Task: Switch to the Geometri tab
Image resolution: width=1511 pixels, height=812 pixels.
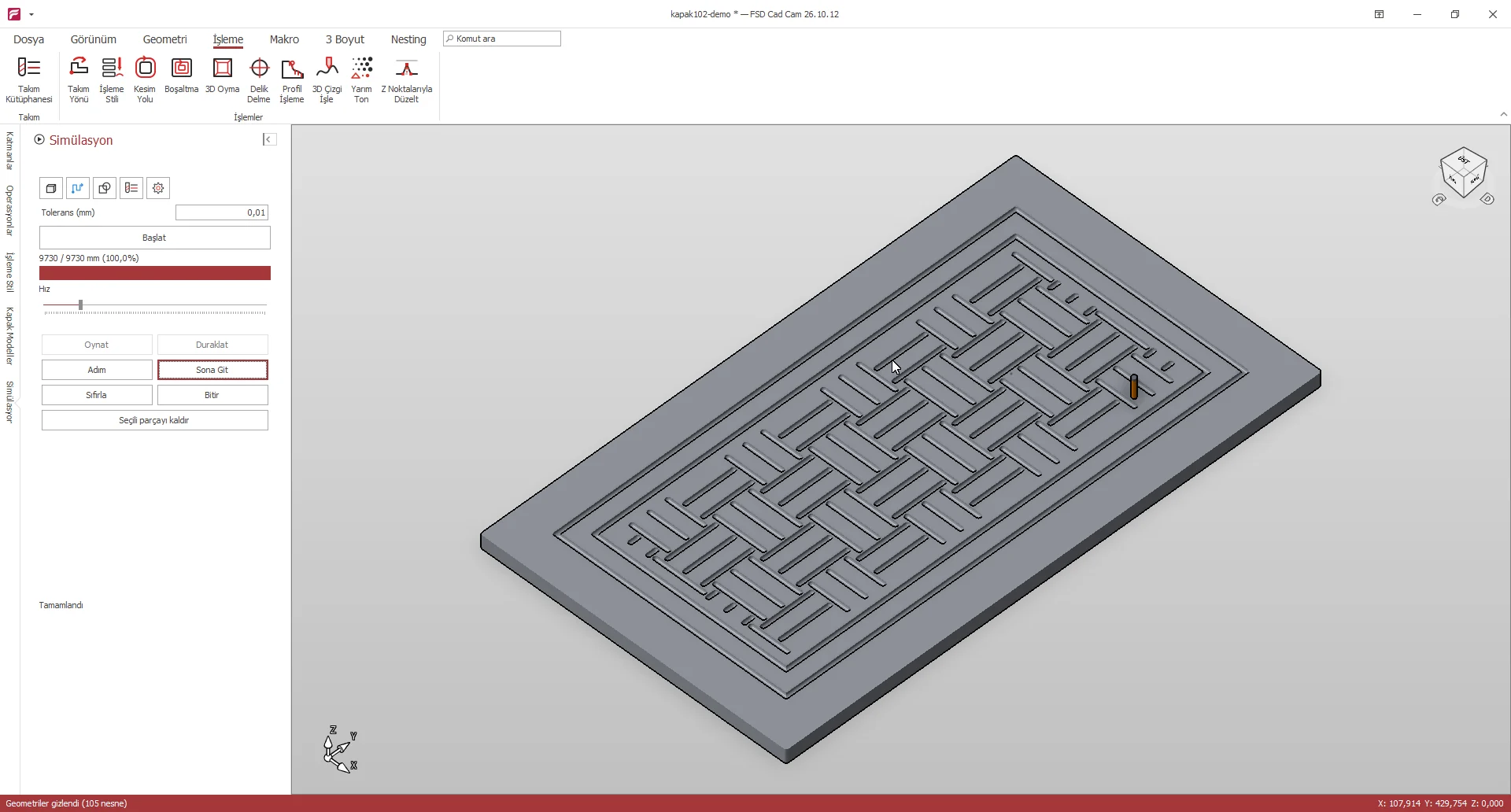Action: click(x=164, y=39)
